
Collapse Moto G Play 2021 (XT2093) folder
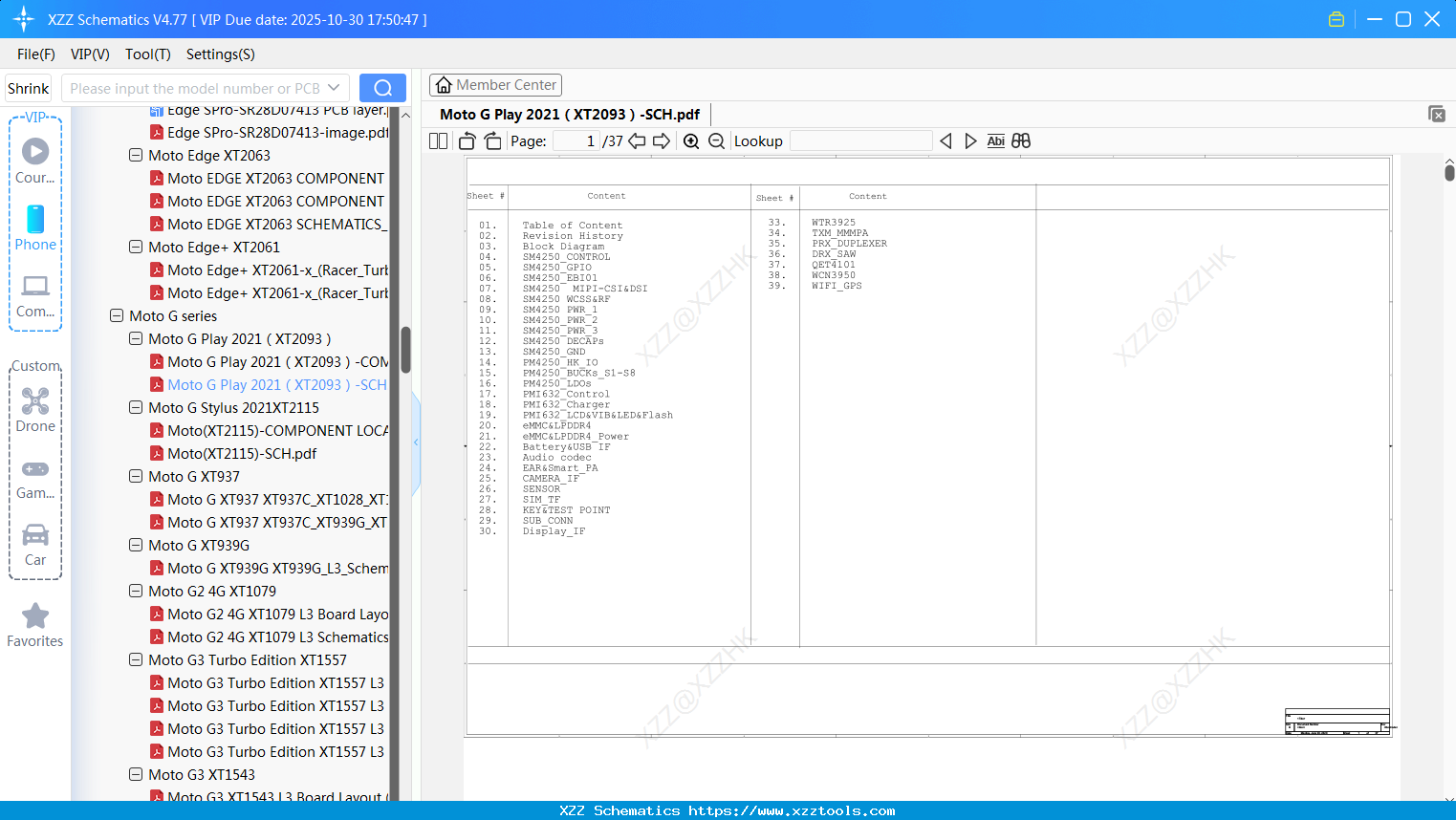pos(136,338)
